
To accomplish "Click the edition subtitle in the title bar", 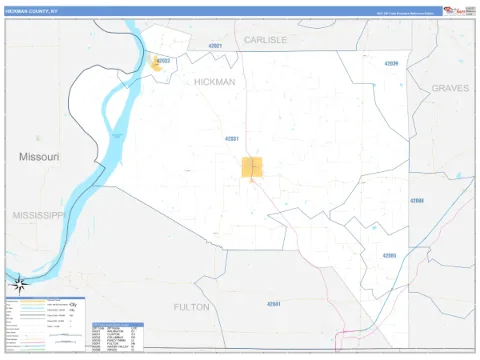I will pyautogui.click(x=405, y=14).
